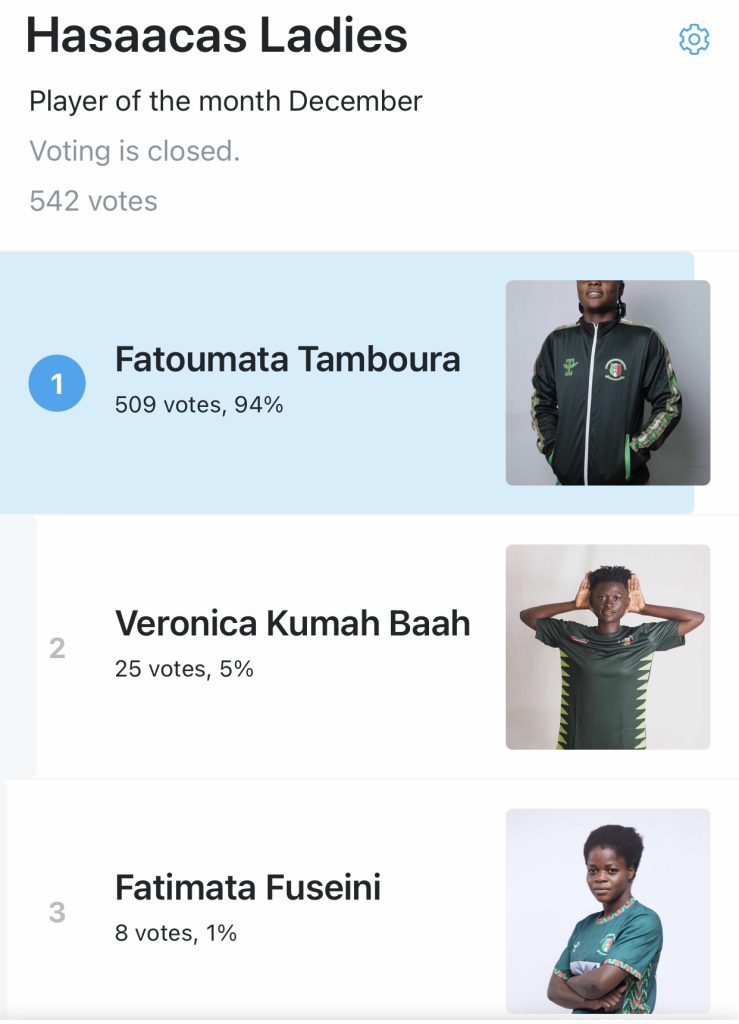This screenshot has width=739, height=1024.
Task: Open Veronica Kumah Baah's photo thumbnail
Action: 608,647
